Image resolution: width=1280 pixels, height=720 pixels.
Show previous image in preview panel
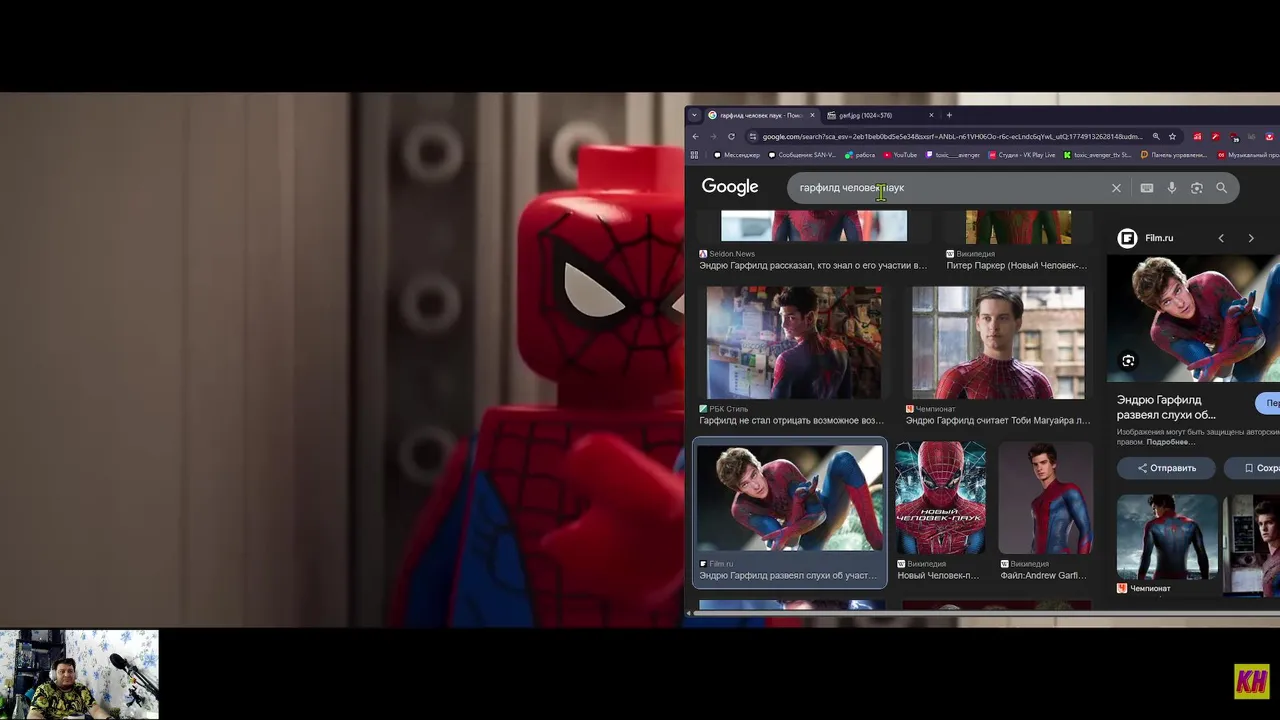(x=1221, y=238)
